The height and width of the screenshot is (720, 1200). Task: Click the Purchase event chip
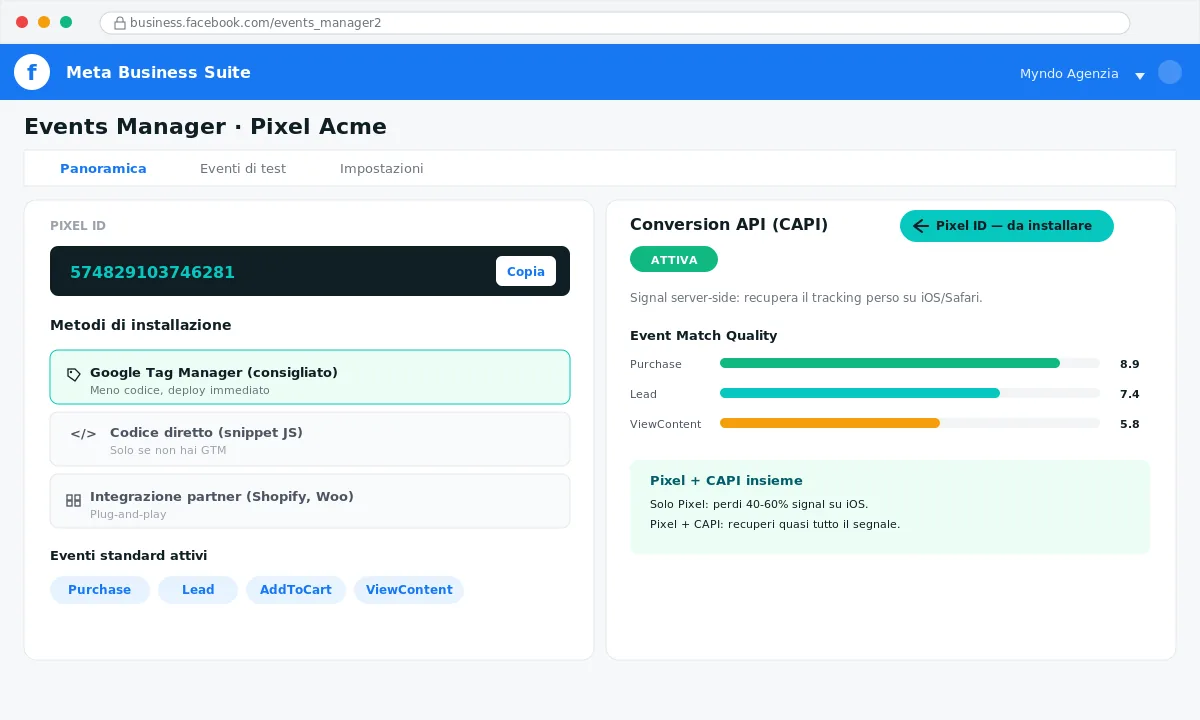pyautogui.click(x=100, y=590)
